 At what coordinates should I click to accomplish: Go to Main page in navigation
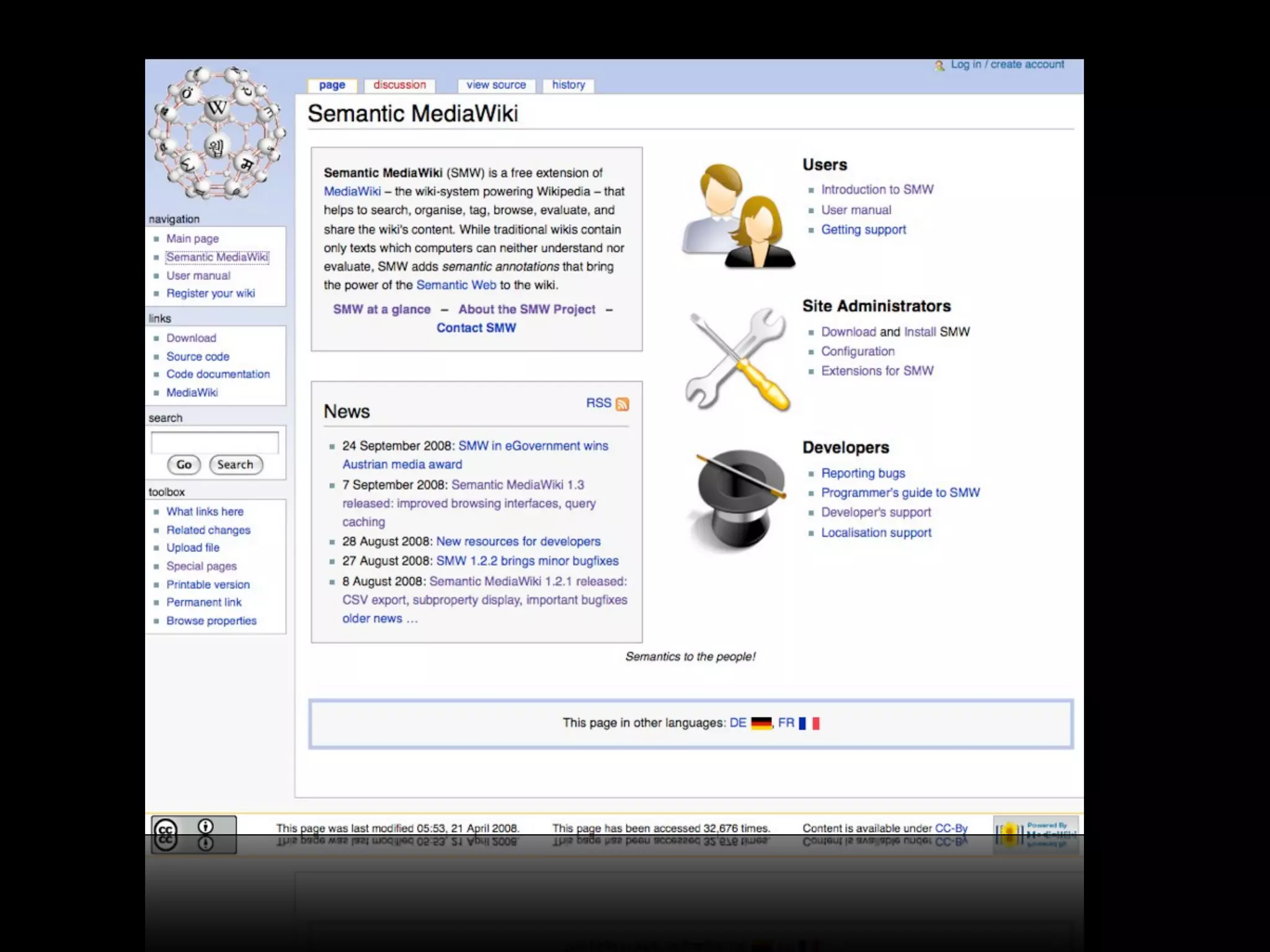(192, 239)
